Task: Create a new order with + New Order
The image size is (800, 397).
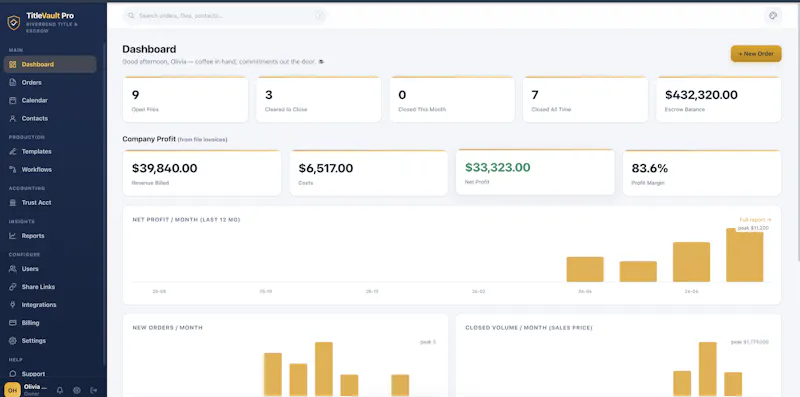Action: tap(756, 54)
